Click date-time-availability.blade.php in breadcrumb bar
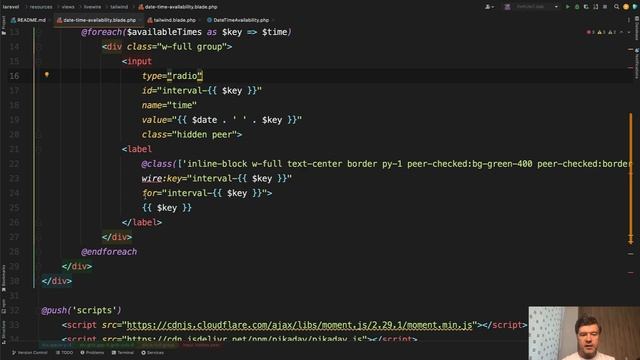 [178, 7]
